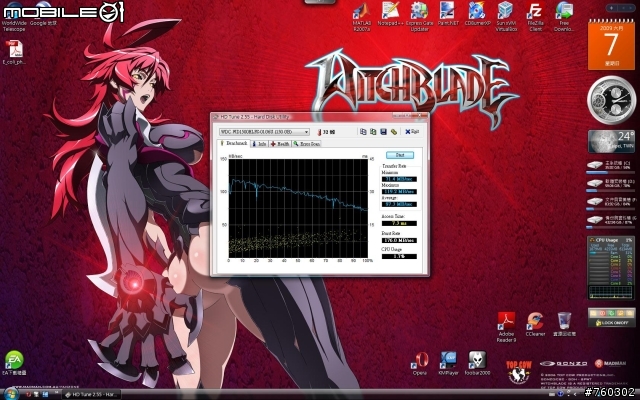The width and height of the screenshot is (640, 400).
Task: Switch to the Info tab in HD Tune
Action: [259, 144]
